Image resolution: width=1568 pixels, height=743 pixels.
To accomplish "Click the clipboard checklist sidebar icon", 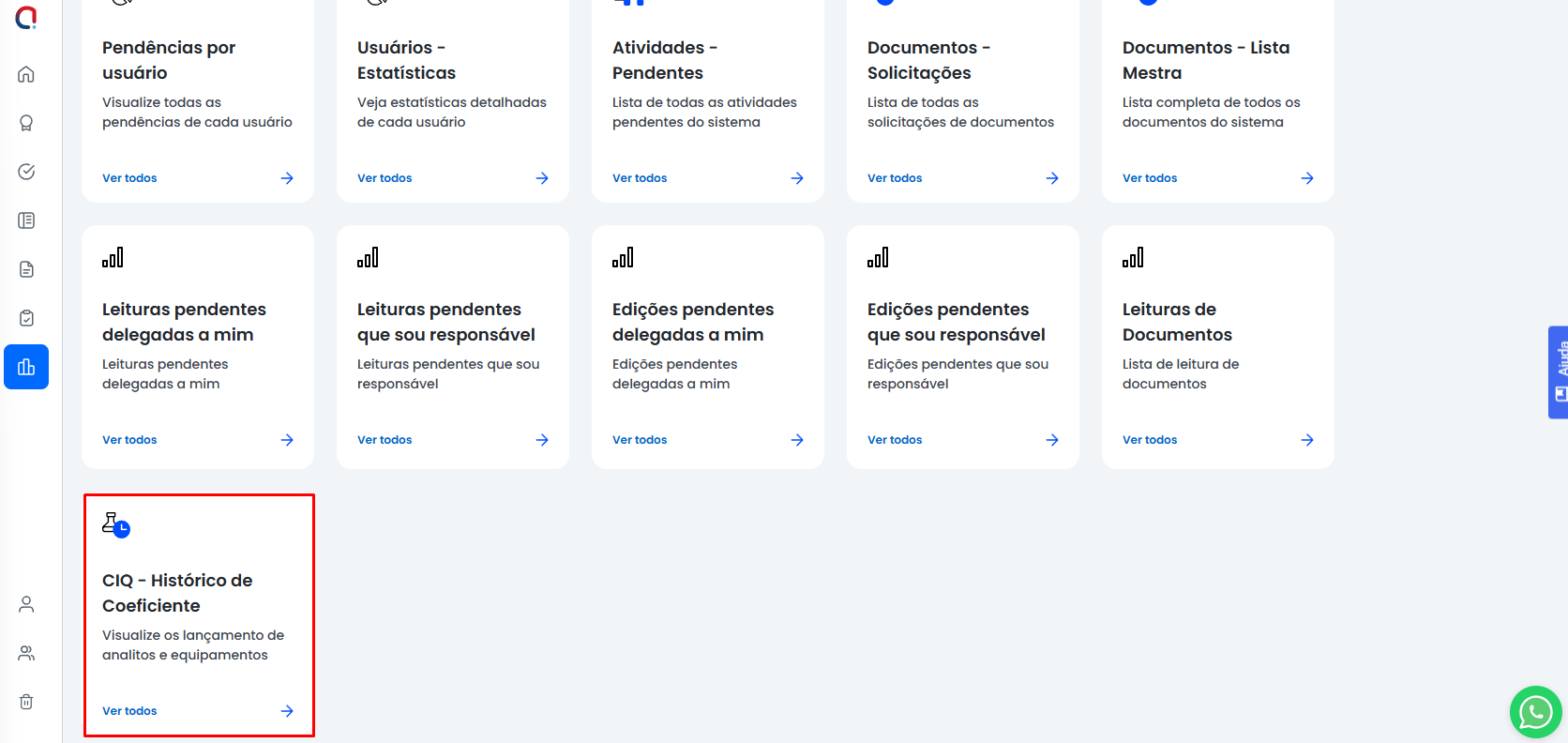I will [26, 318].
